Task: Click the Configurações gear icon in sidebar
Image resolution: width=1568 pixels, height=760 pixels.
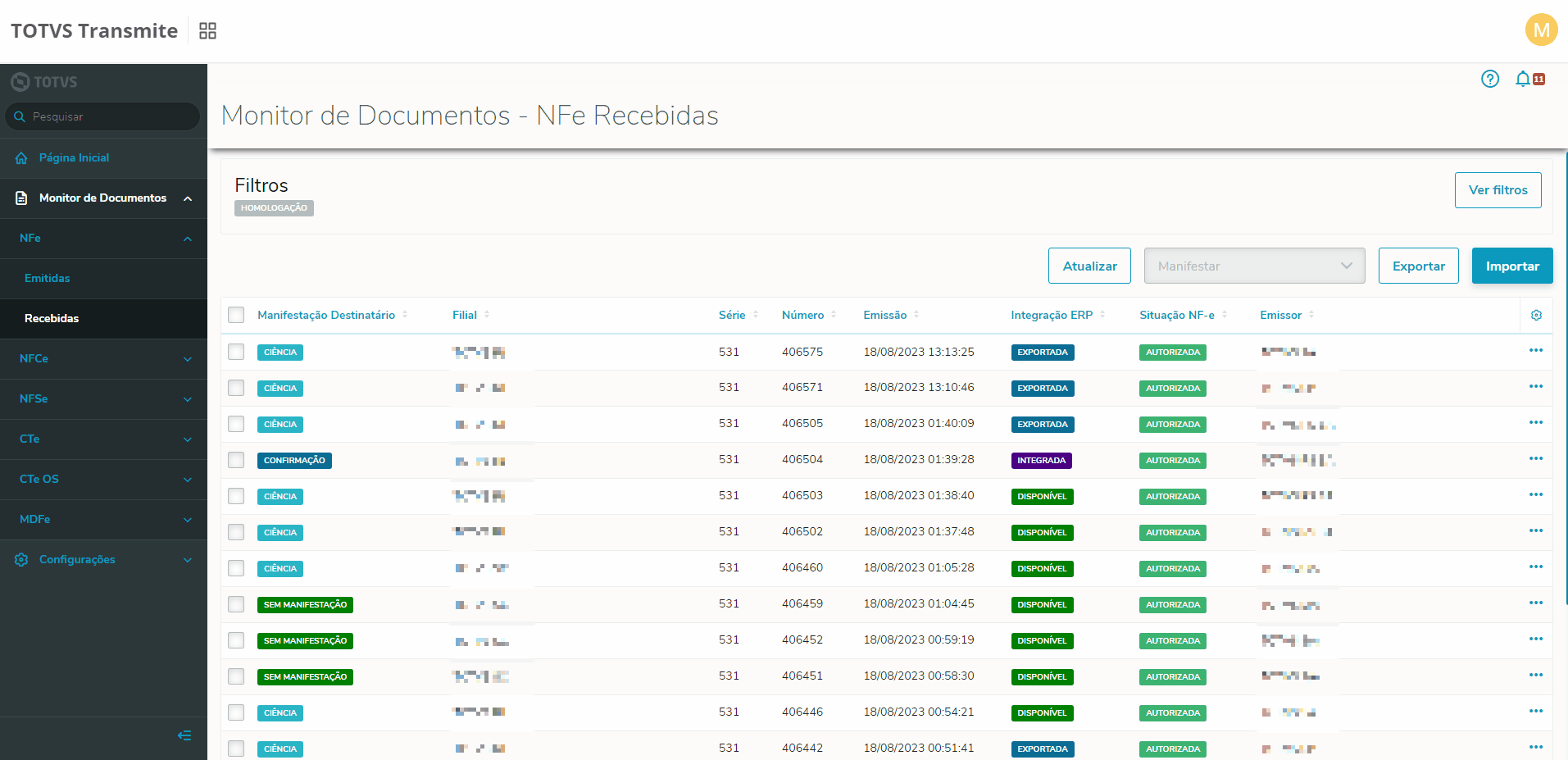Action: (x=21, y=560)
